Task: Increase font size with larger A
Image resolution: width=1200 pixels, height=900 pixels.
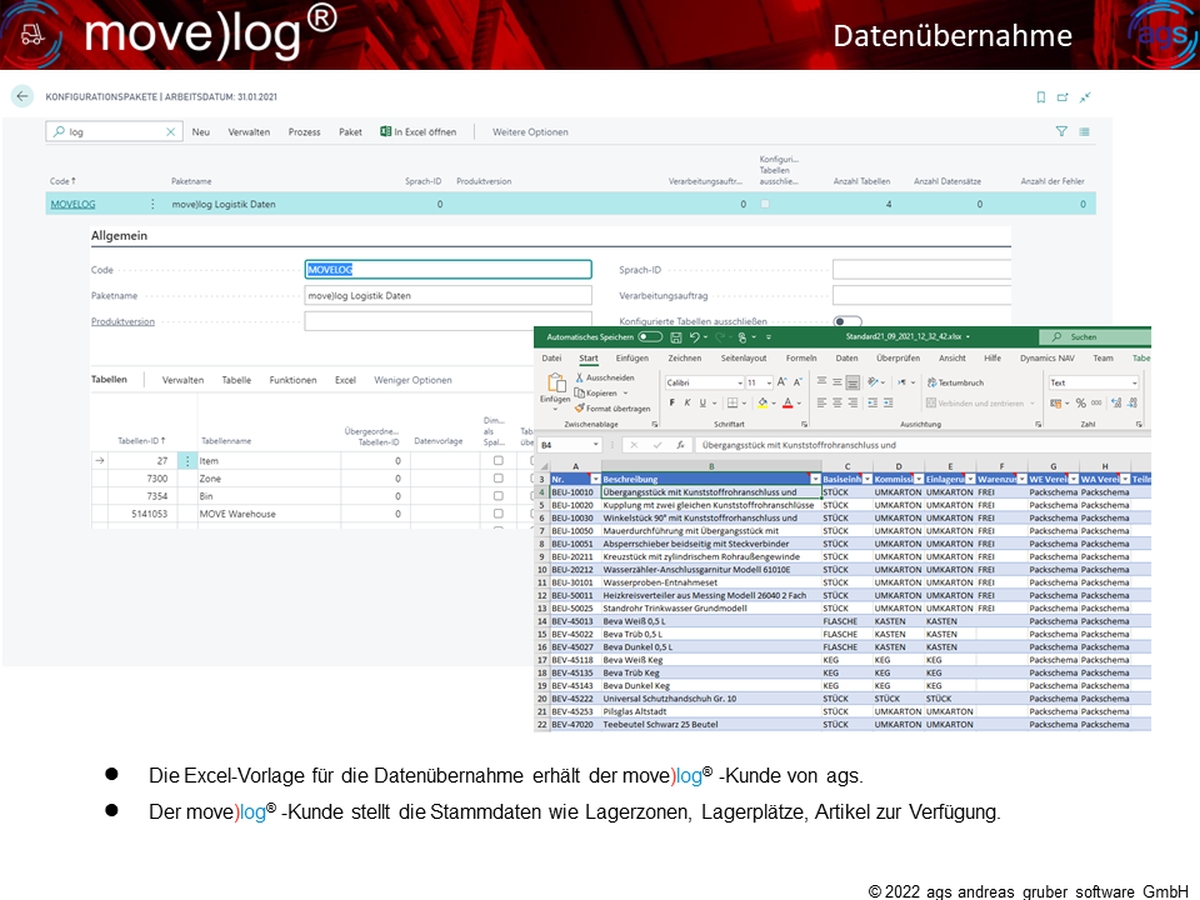Action: (x=782, y=382)
